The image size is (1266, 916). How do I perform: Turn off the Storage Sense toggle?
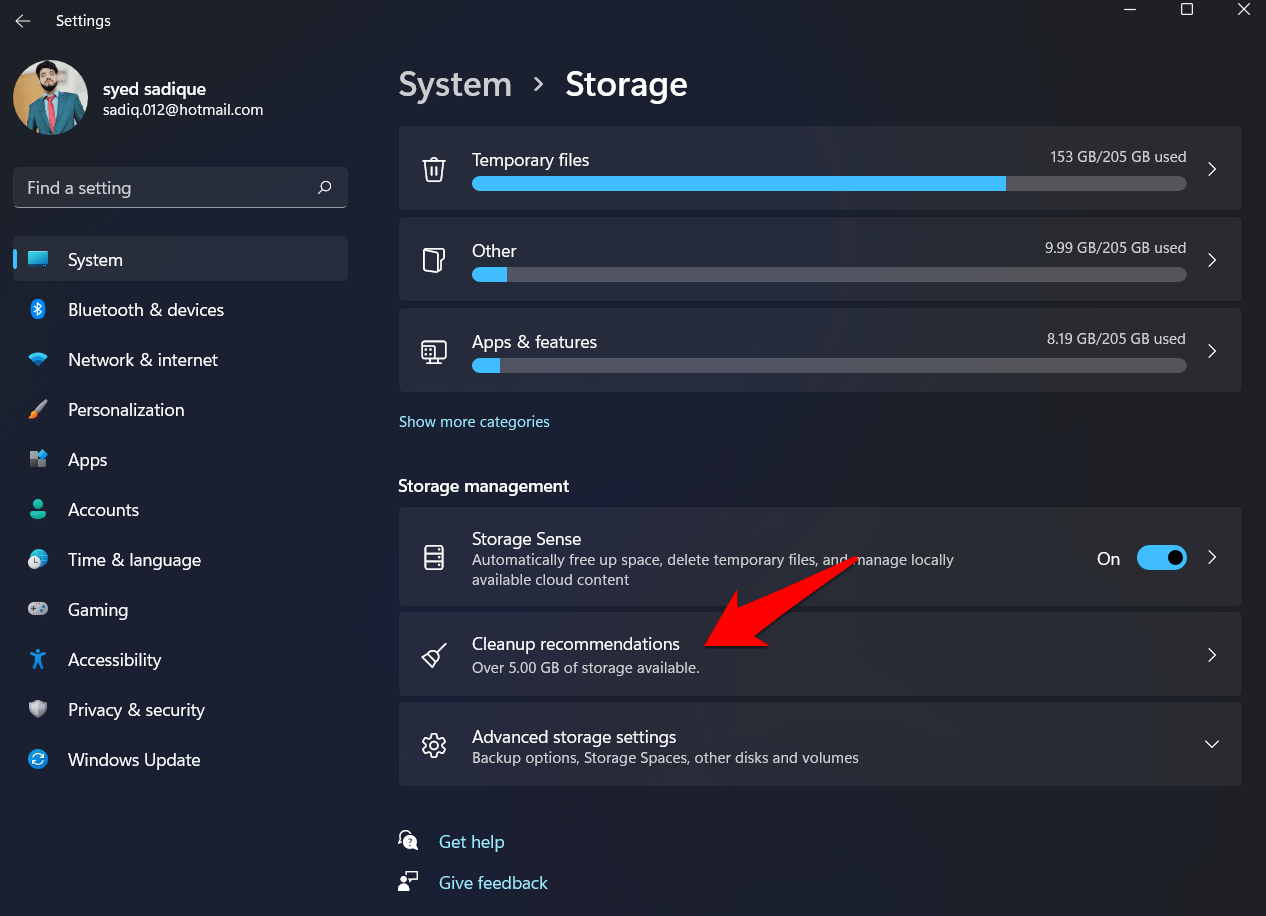tap(1161, 558)
